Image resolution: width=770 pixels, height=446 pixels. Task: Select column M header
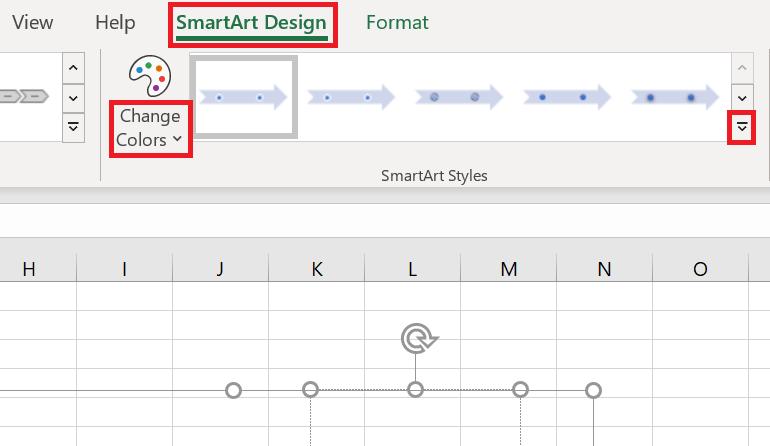click(509, 269)
